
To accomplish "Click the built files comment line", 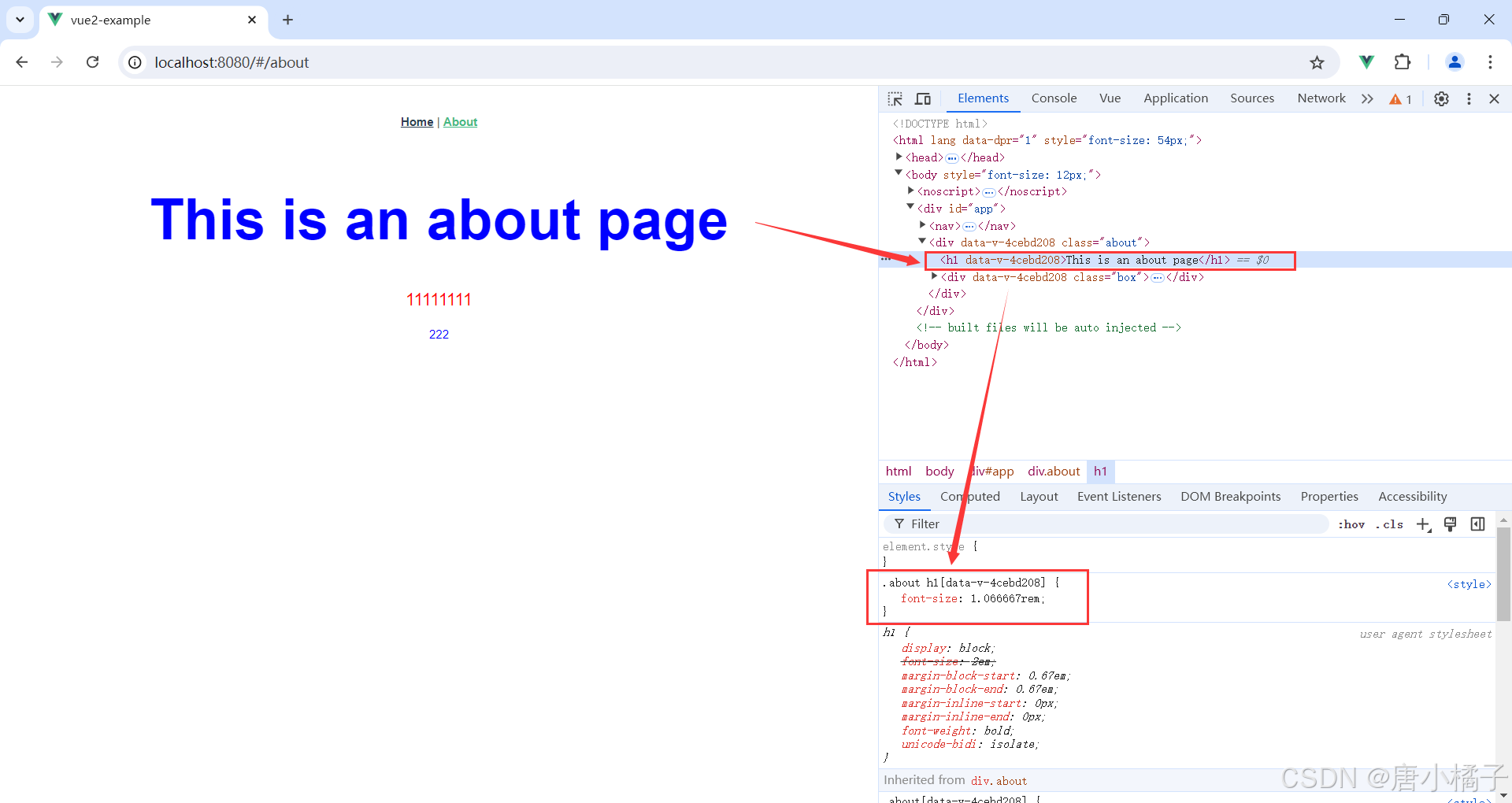I will (1048, 327).
